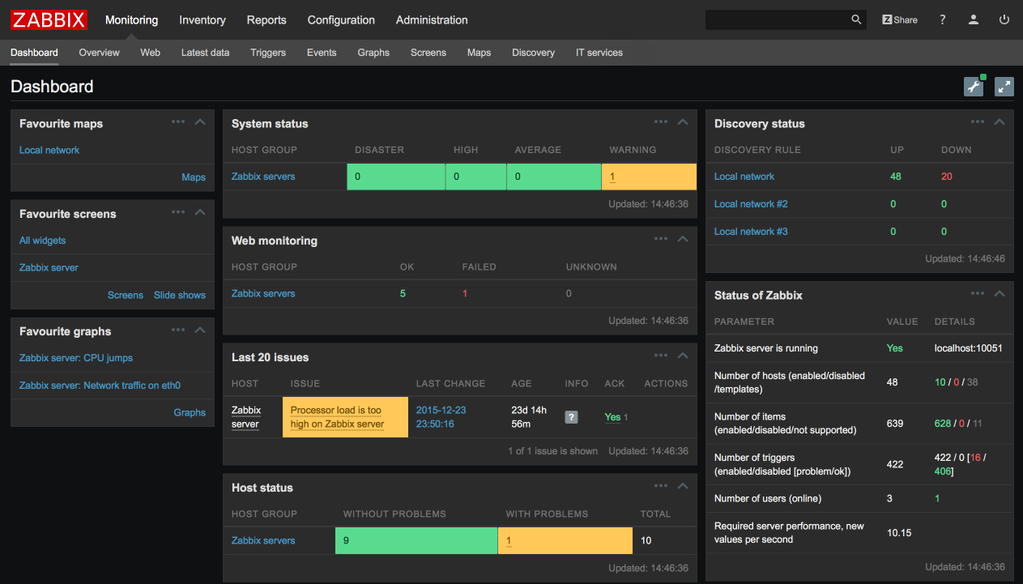Open the System status panel options menu
Image resolution: width=1023 pixels, height=584 pixels.
[661, 121]
